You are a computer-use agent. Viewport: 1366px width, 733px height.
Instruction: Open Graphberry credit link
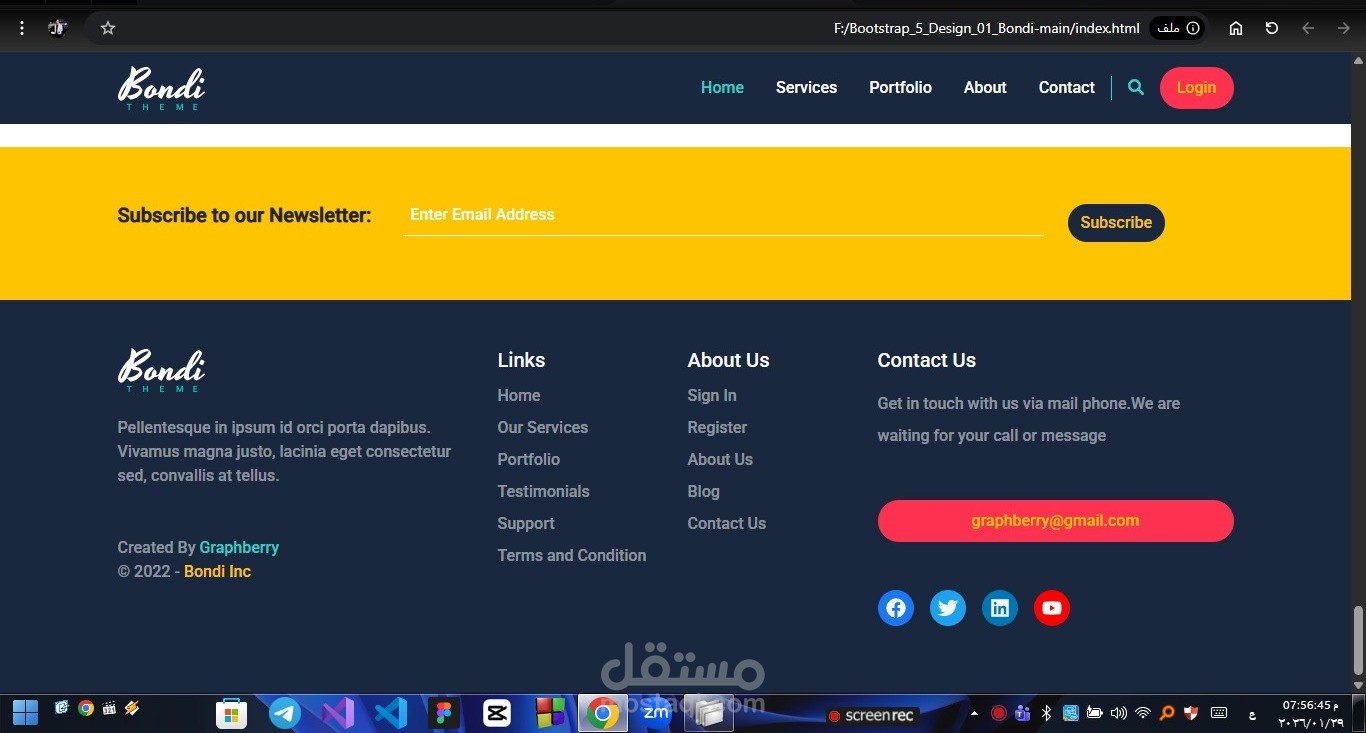click(x=239, y=548)
